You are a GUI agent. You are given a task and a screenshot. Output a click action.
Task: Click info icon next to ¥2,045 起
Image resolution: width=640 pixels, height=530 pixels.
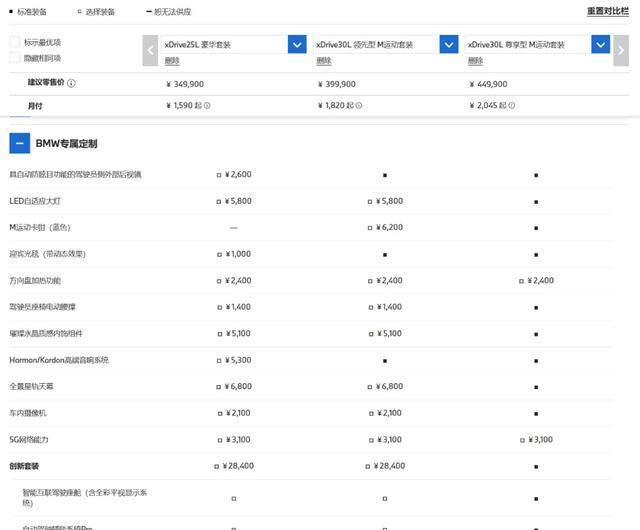[x=511, y=105]
